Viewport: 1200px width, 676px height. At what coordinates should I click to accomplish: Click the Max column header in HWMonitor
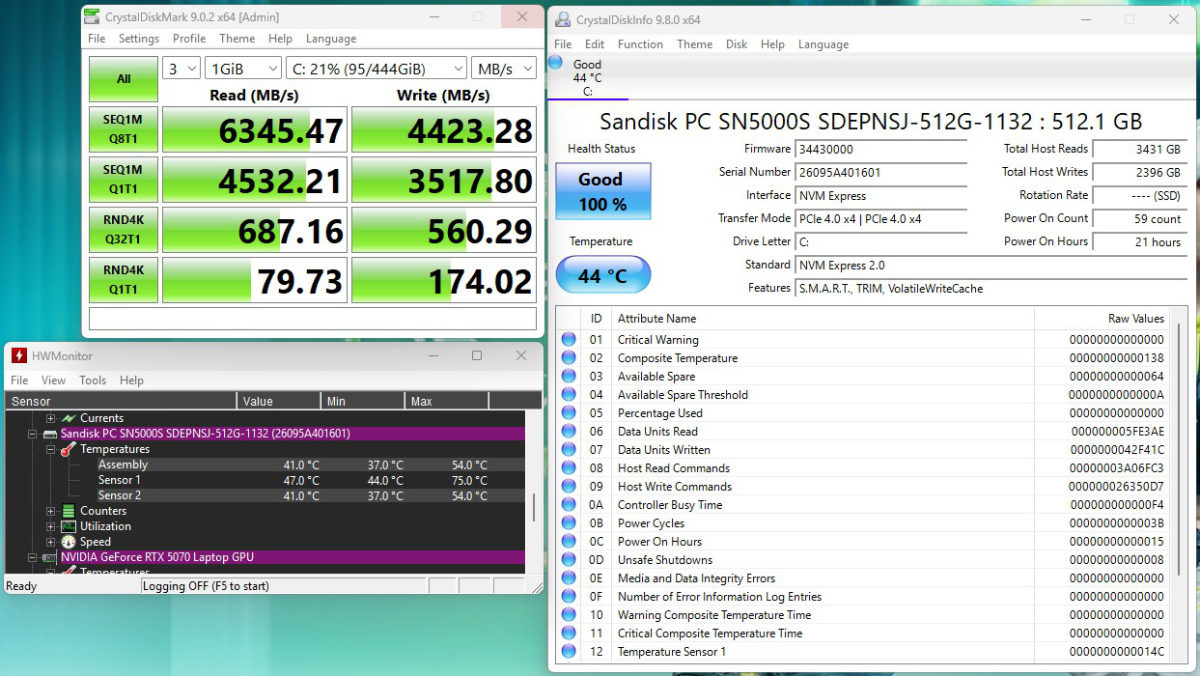tap(447, 401)
